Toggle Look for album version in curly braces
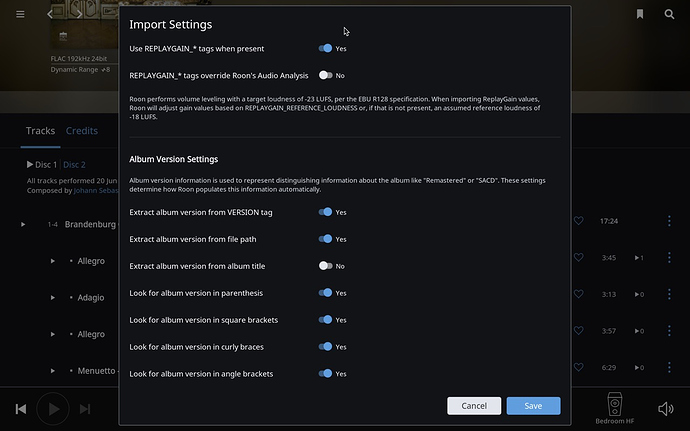 click(325, 346)
